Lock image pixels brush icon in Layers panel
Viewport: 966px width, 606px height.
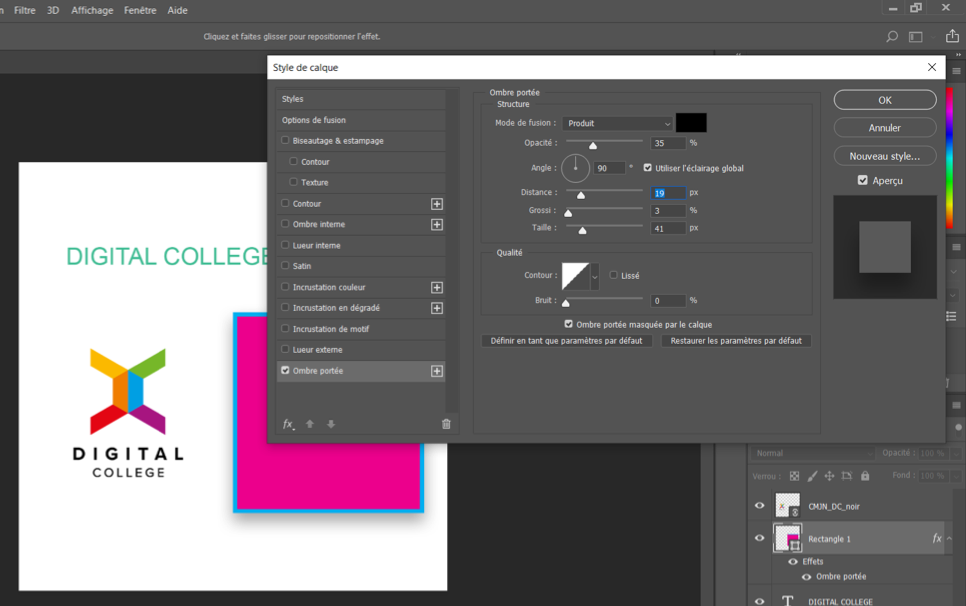[812, 476]
